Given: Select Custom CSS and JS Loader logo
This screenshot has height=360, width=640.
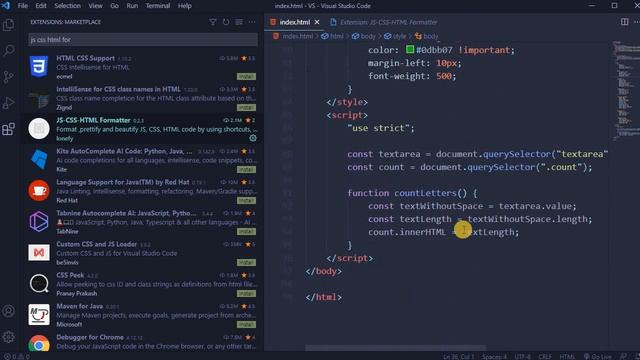Looking at the screenshot, I should click(39, 253).
